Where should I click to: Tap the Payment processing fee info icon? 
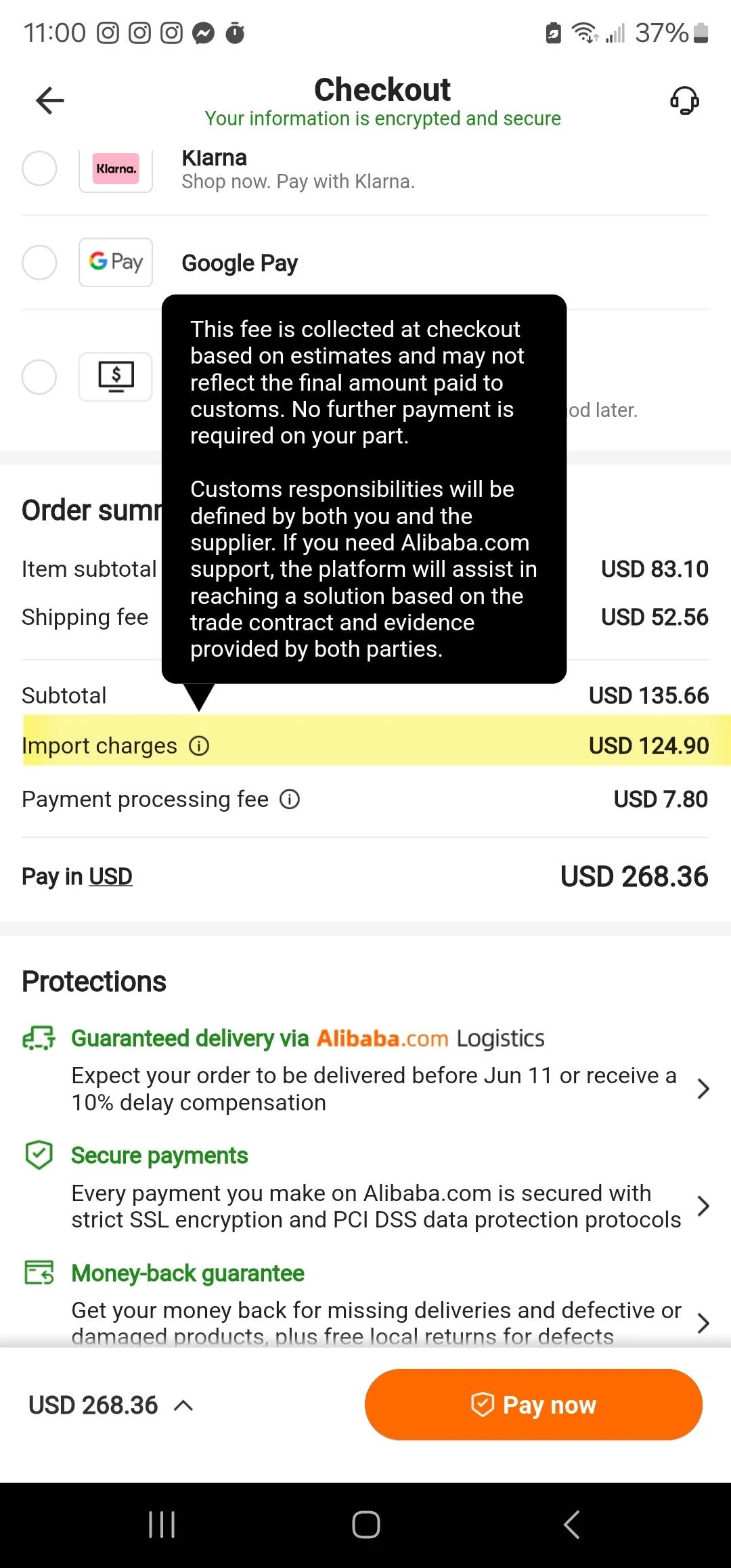pyautogui.click(x=289, y=800)
